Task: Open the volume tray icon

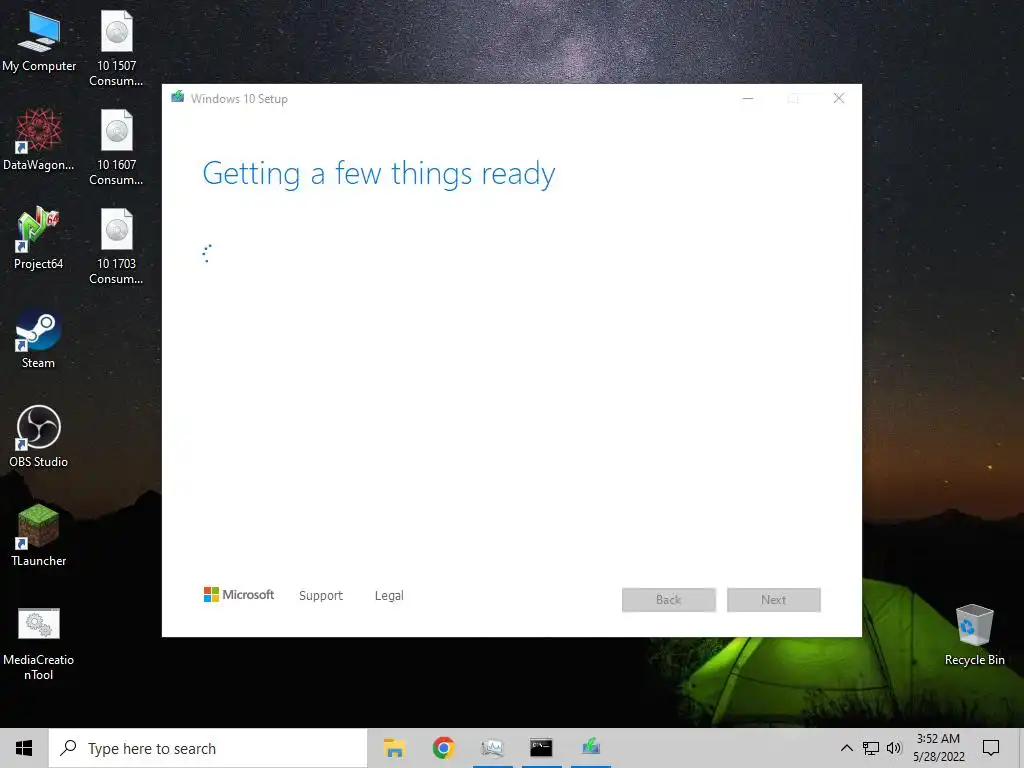Action: tap(894, 748)
